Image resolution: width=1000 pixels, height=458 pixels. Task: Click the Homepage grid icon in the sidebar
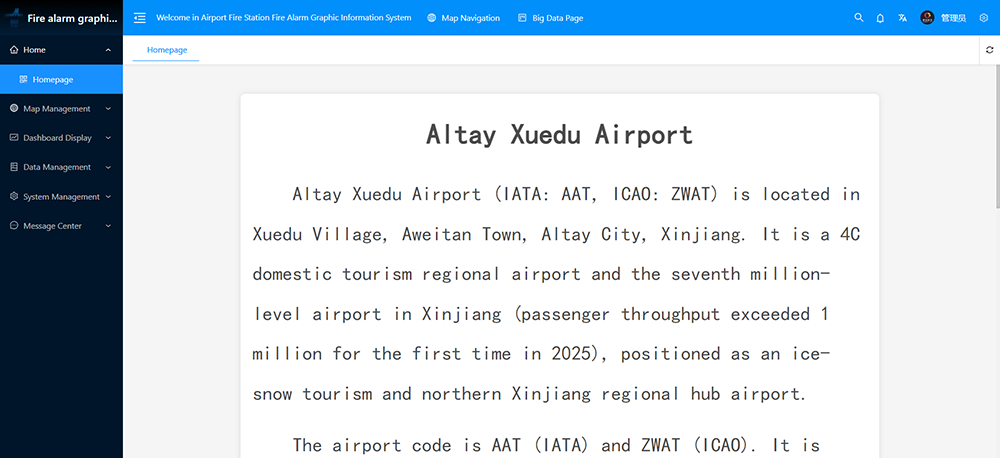(x=24, y=80)
